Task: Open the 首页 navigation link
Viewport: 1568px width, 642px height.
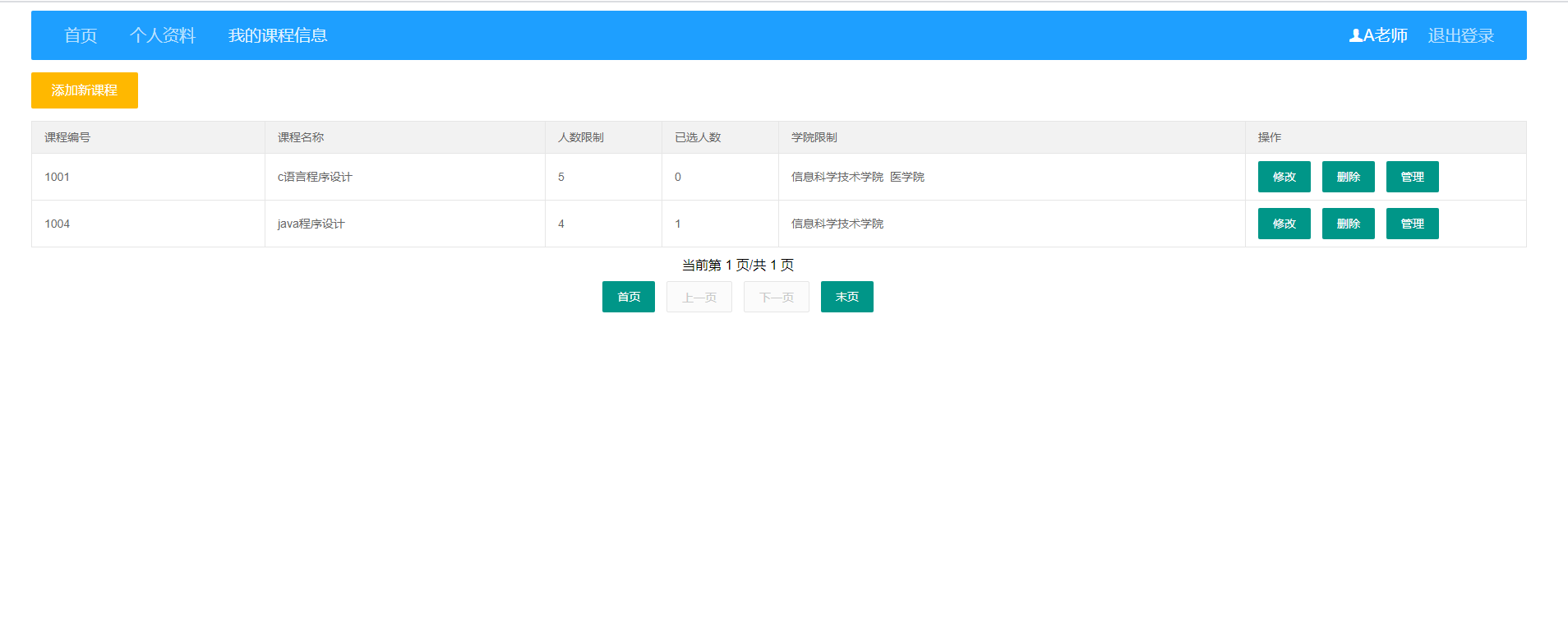Action: click(x=81, y=35)
